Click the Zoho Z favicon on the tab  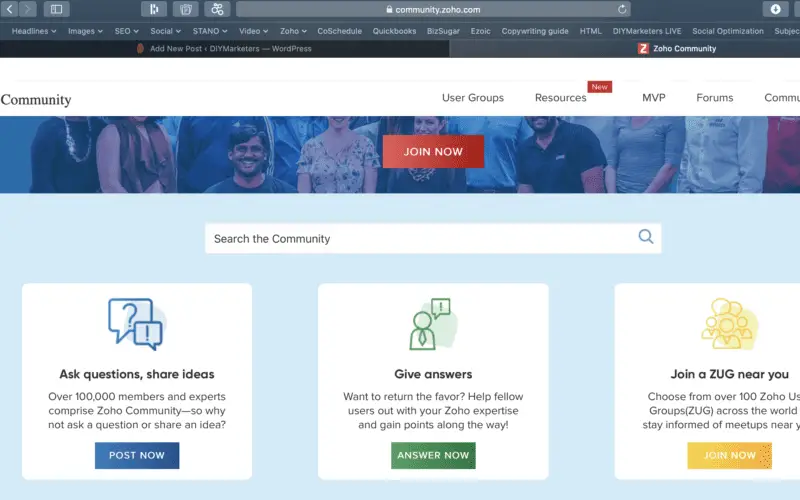point(643,48)
